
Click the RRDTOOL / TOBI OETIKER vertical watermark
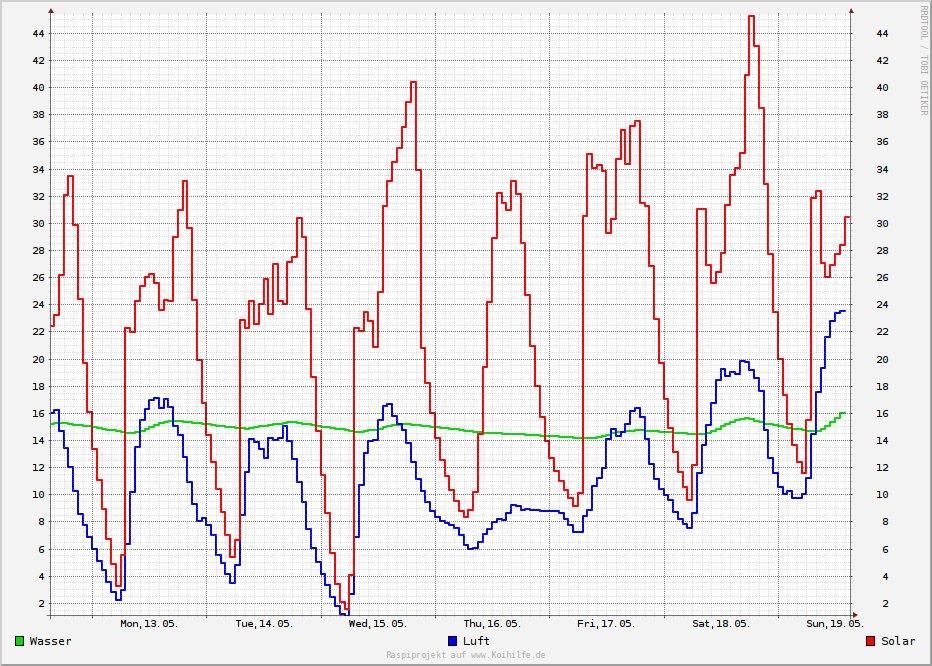924,60
